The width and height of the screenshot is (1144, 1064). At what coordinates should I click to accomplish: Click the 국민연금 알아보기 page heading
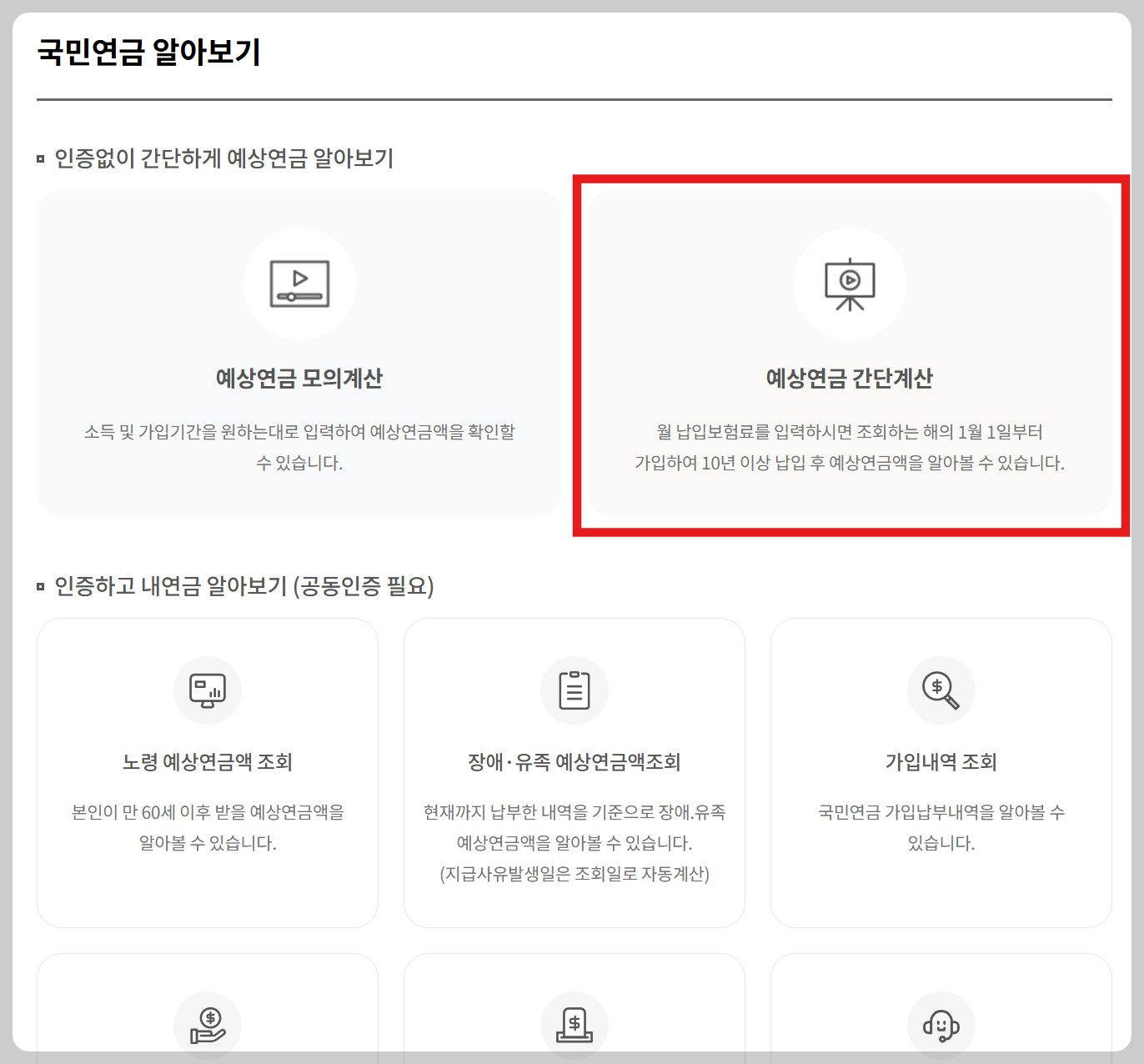pos(149,52)
